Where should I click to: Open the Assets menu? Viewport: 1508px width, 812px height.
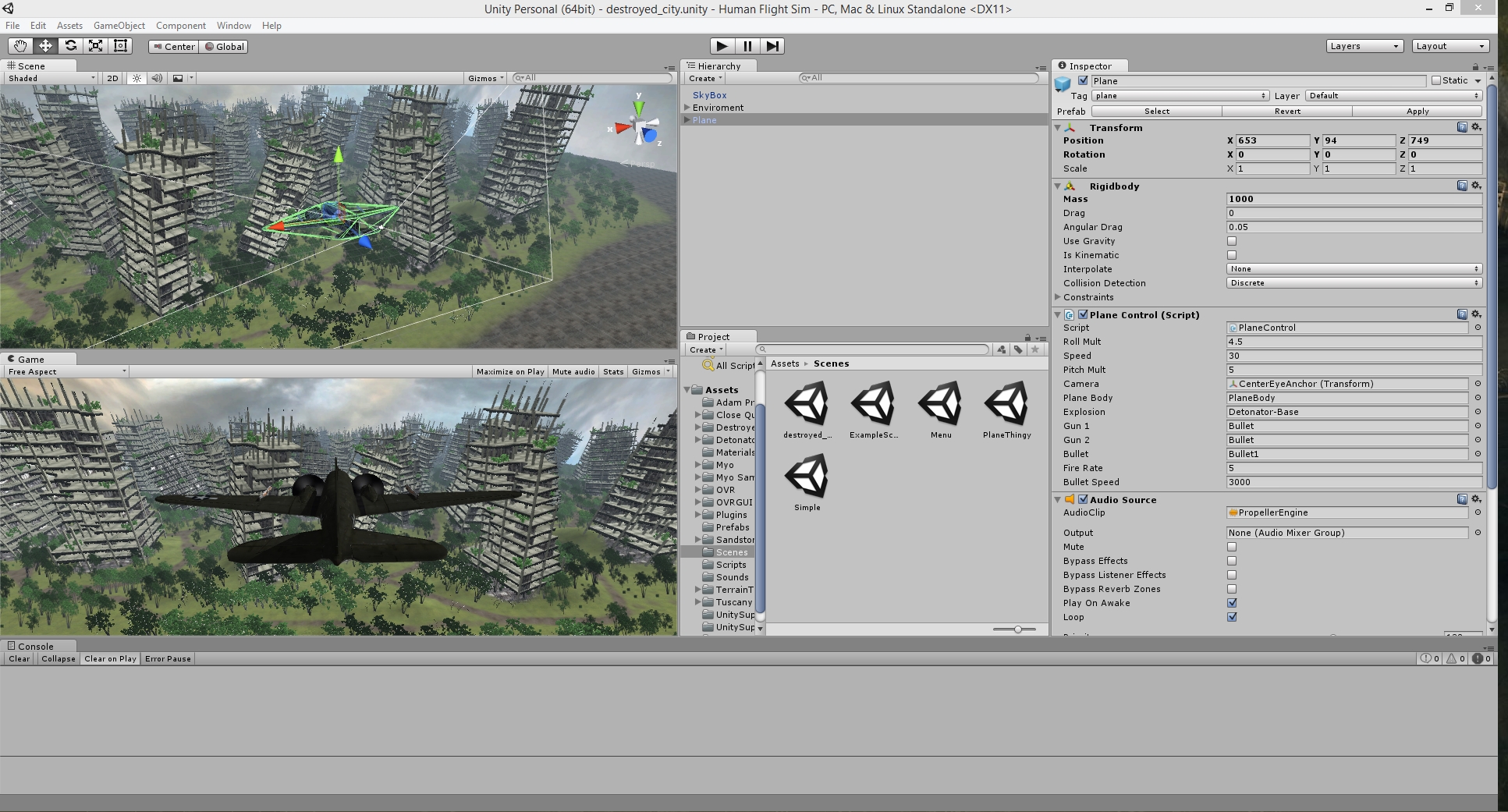69,26
